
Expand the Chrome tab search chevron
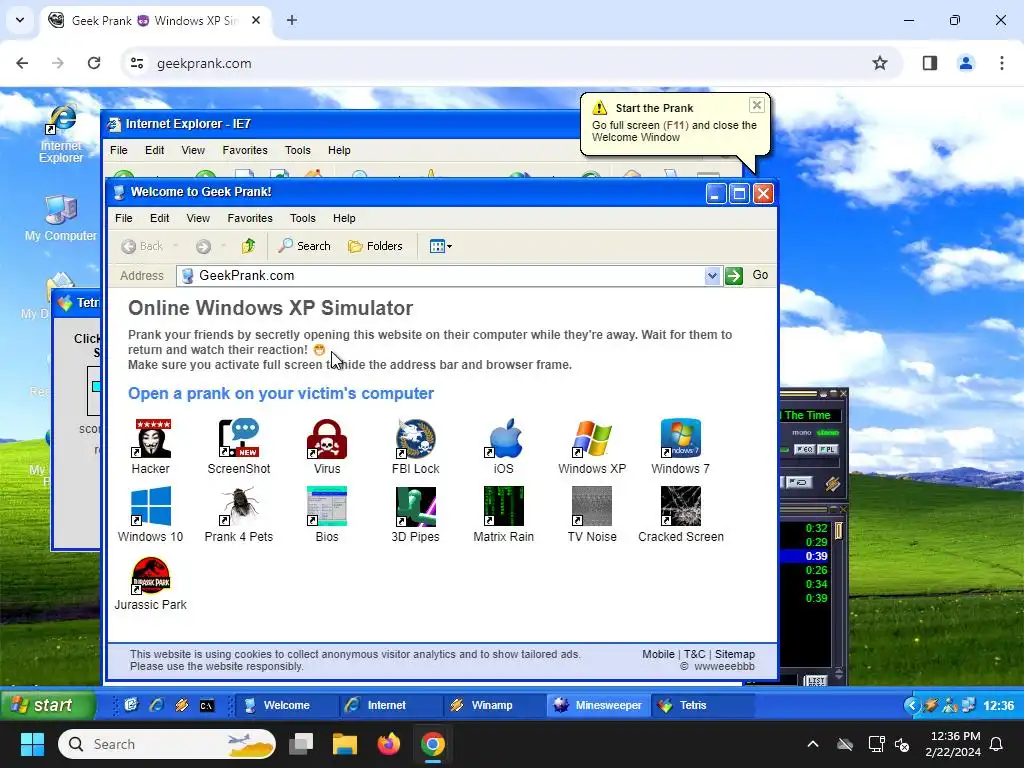point(20,20)
